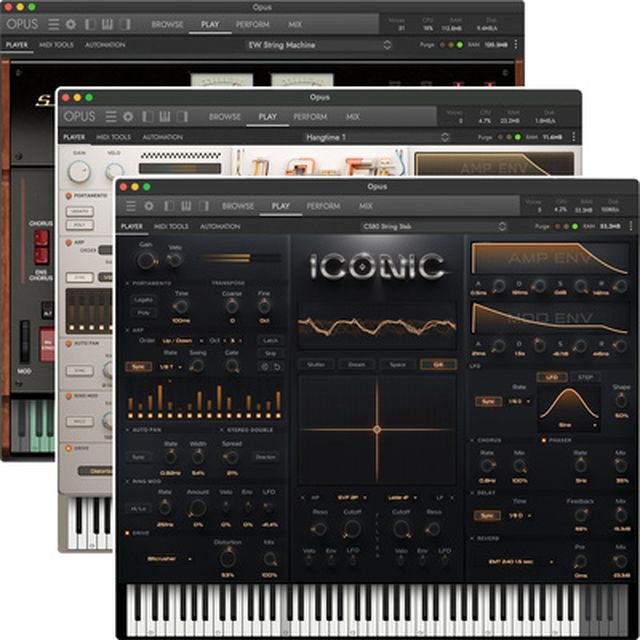Click the arp reset arrow icon under Skip
The image size is (640, 640).
[x=277, y=367]
